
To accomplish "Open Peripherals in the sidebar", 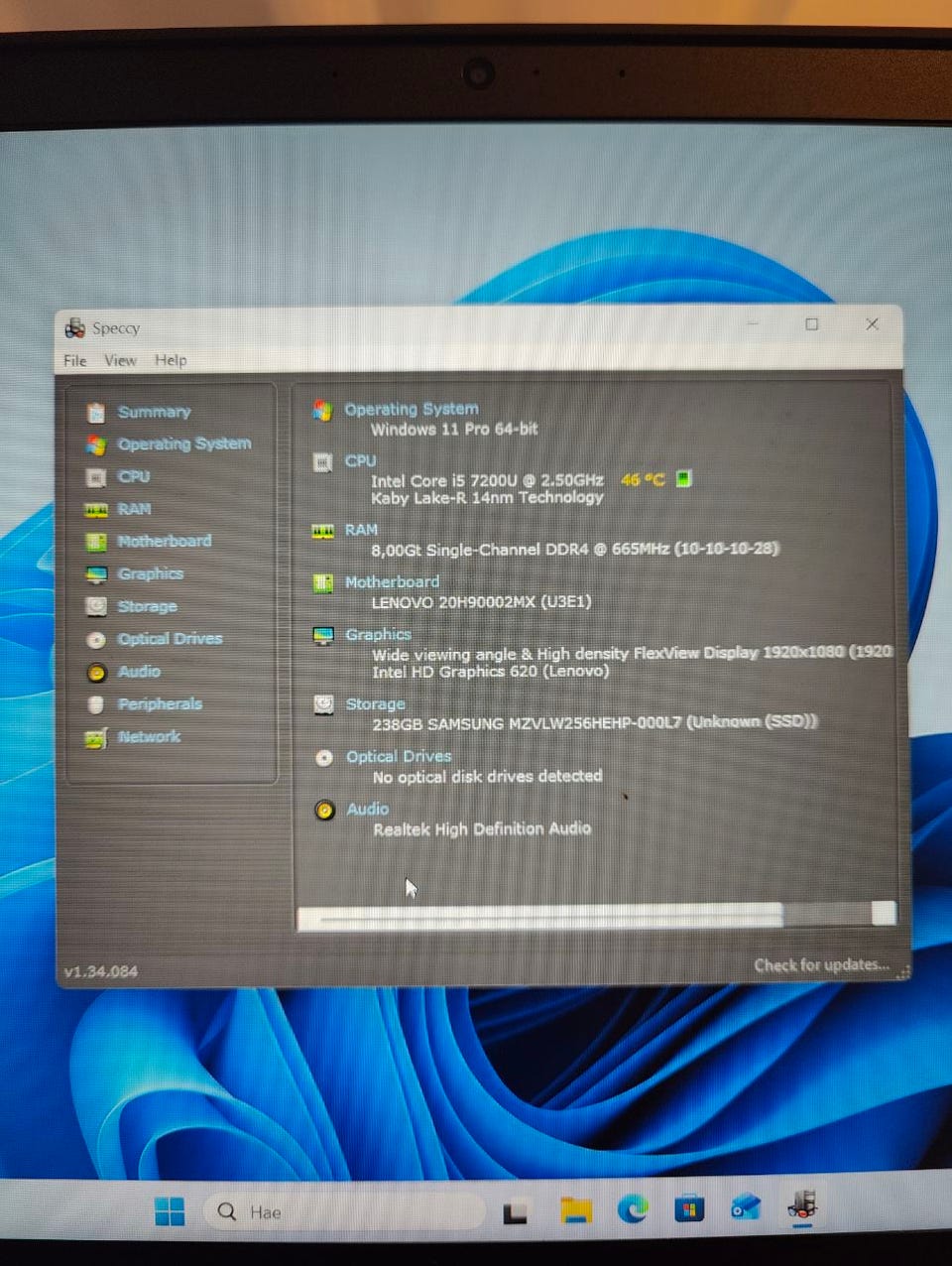I will (x=145, y=704).
